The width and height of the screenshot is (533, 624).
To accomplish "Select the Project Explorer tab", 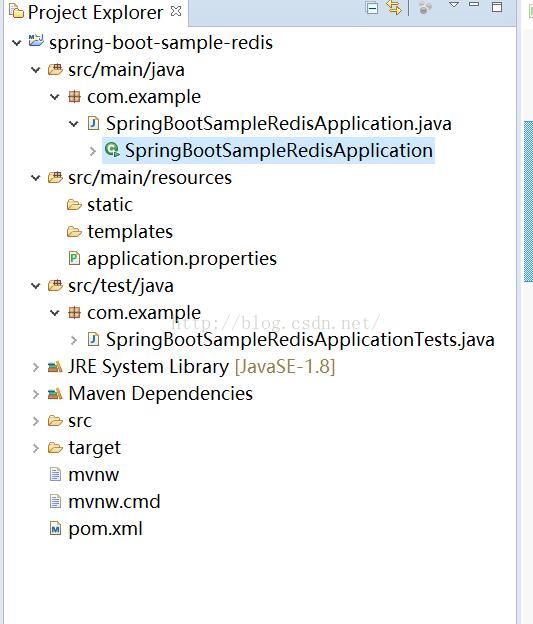I will pyautogui.click(x=95, y=12).
